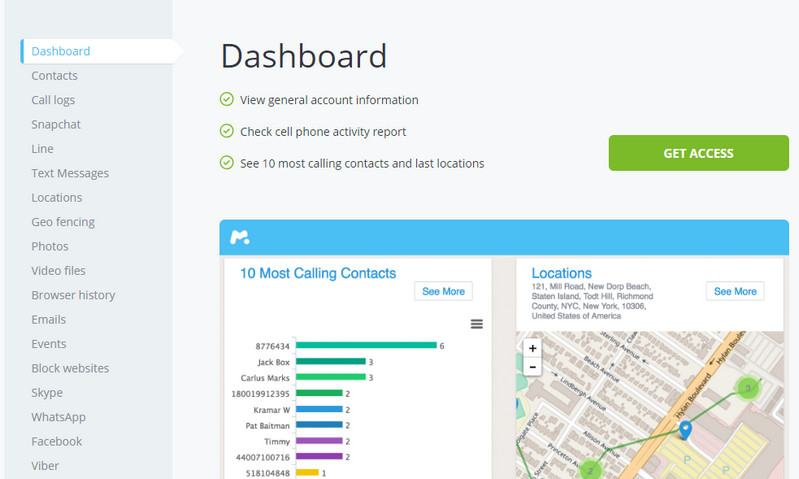Click the Pat Baitman bar
Screen dimensions: 799x479
click(x=319, y=424)
